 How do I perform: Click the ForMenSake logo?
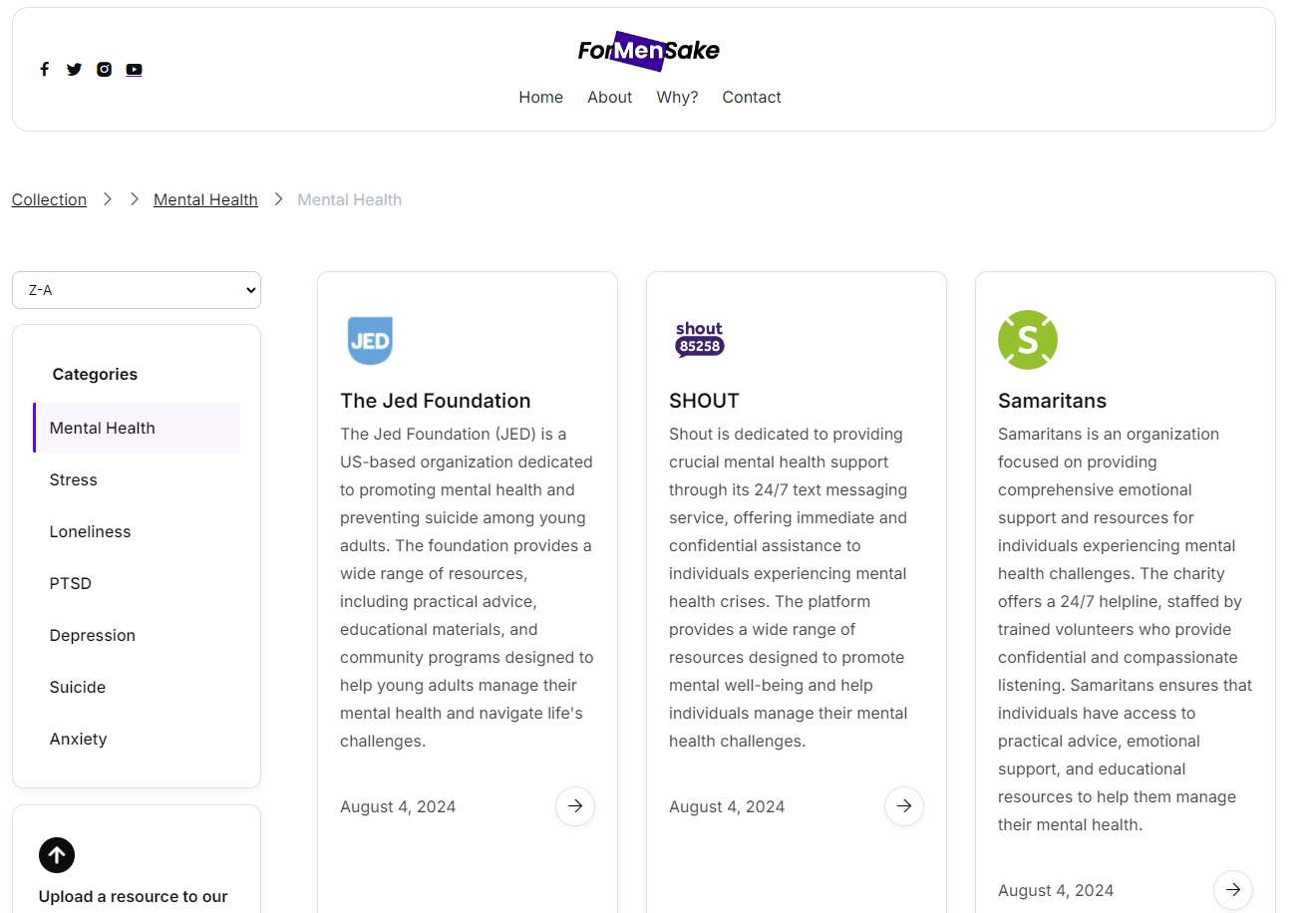point(648,50)
